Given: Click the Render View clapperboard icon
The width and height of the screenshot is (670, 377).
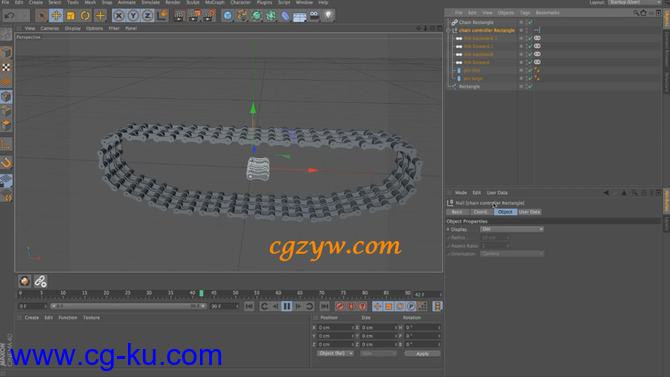Looking at the screenshot, I should pos(179,16).
